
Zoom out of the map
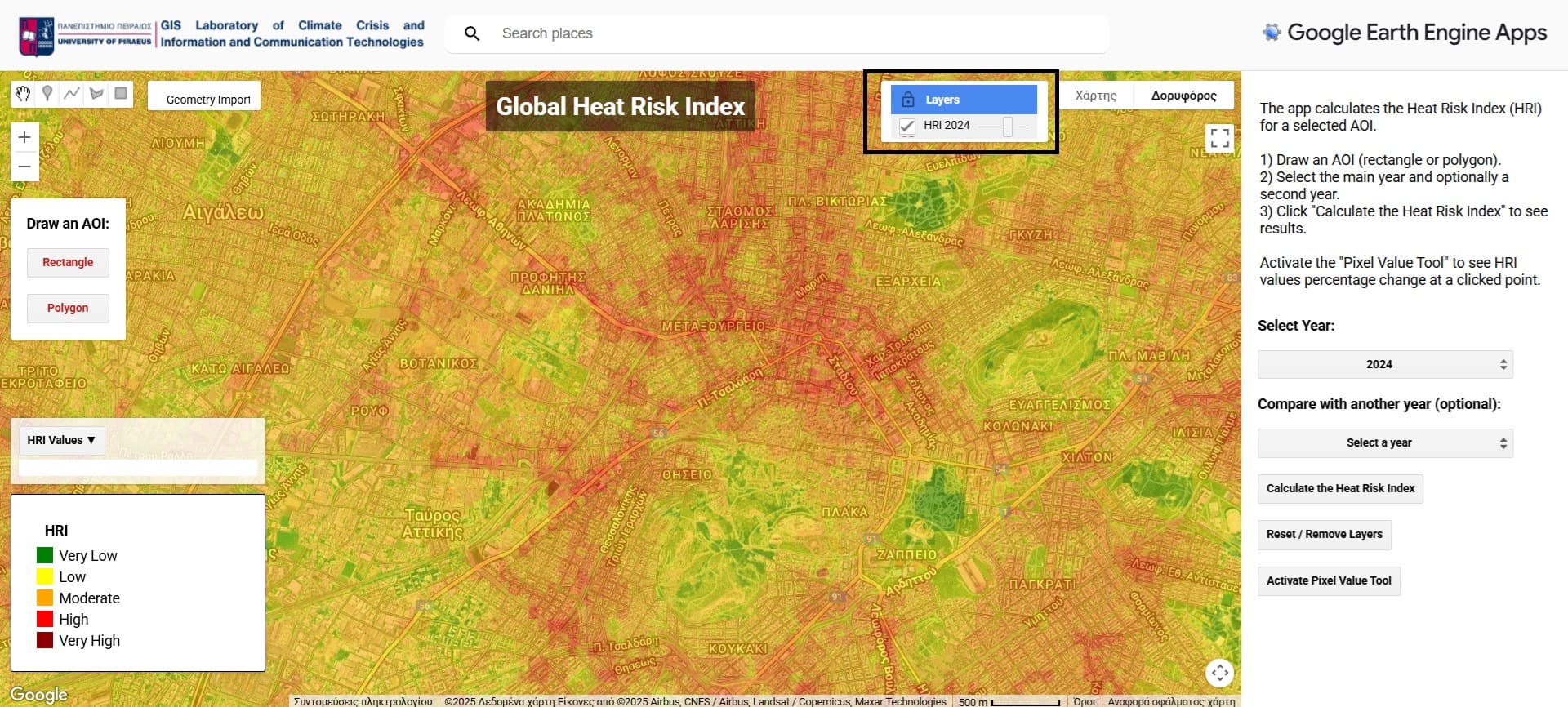24,167
